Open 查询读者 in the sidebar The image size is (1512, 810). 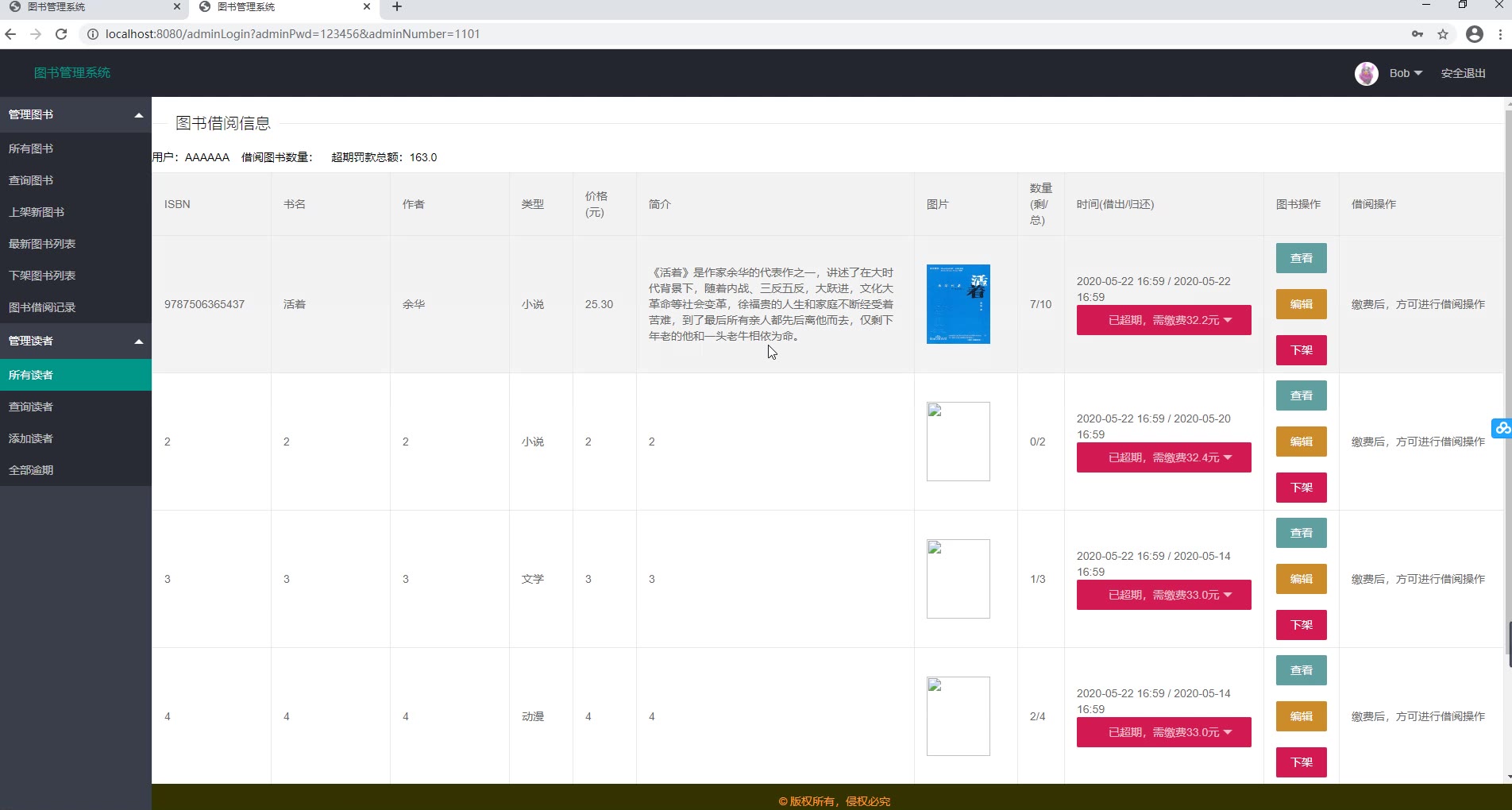click(x=75, y=407)
